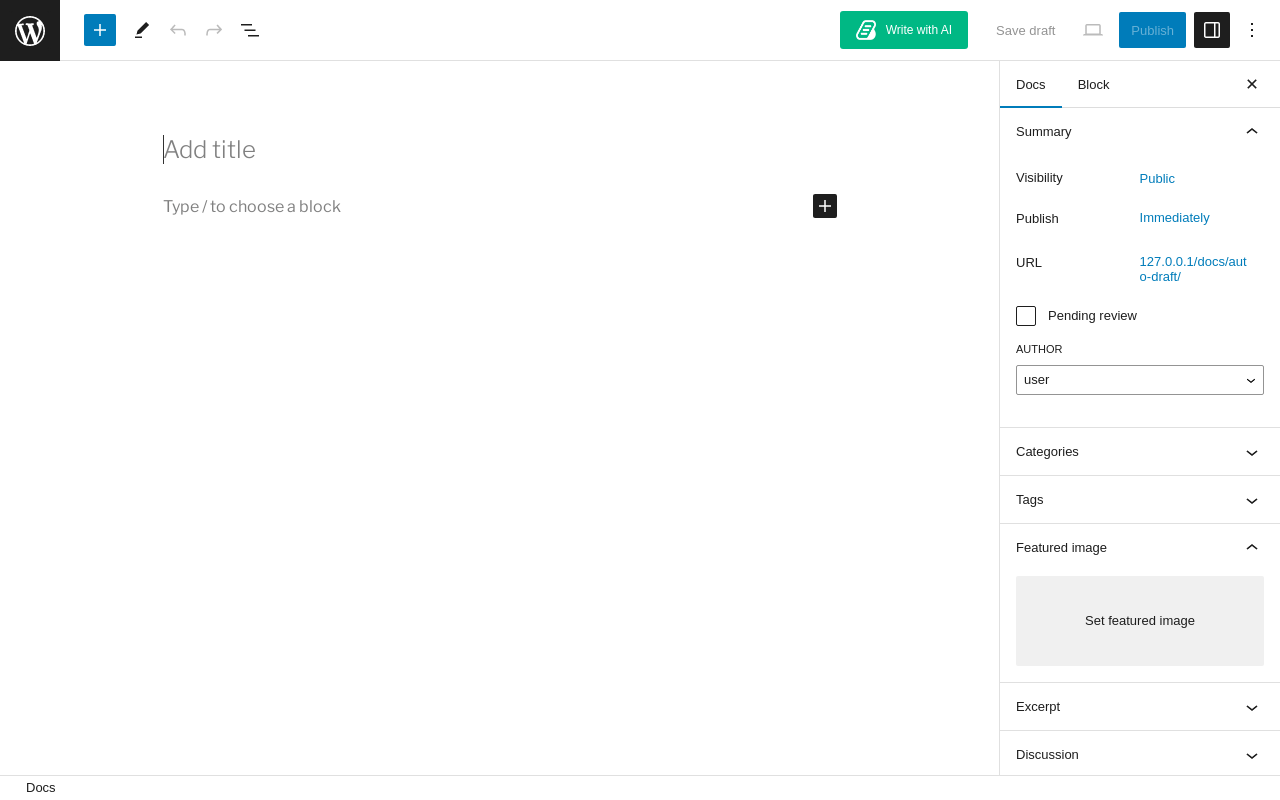
Task: Click the WordPress logo icon
Action: pyautogui.click(x=30, y=30)
